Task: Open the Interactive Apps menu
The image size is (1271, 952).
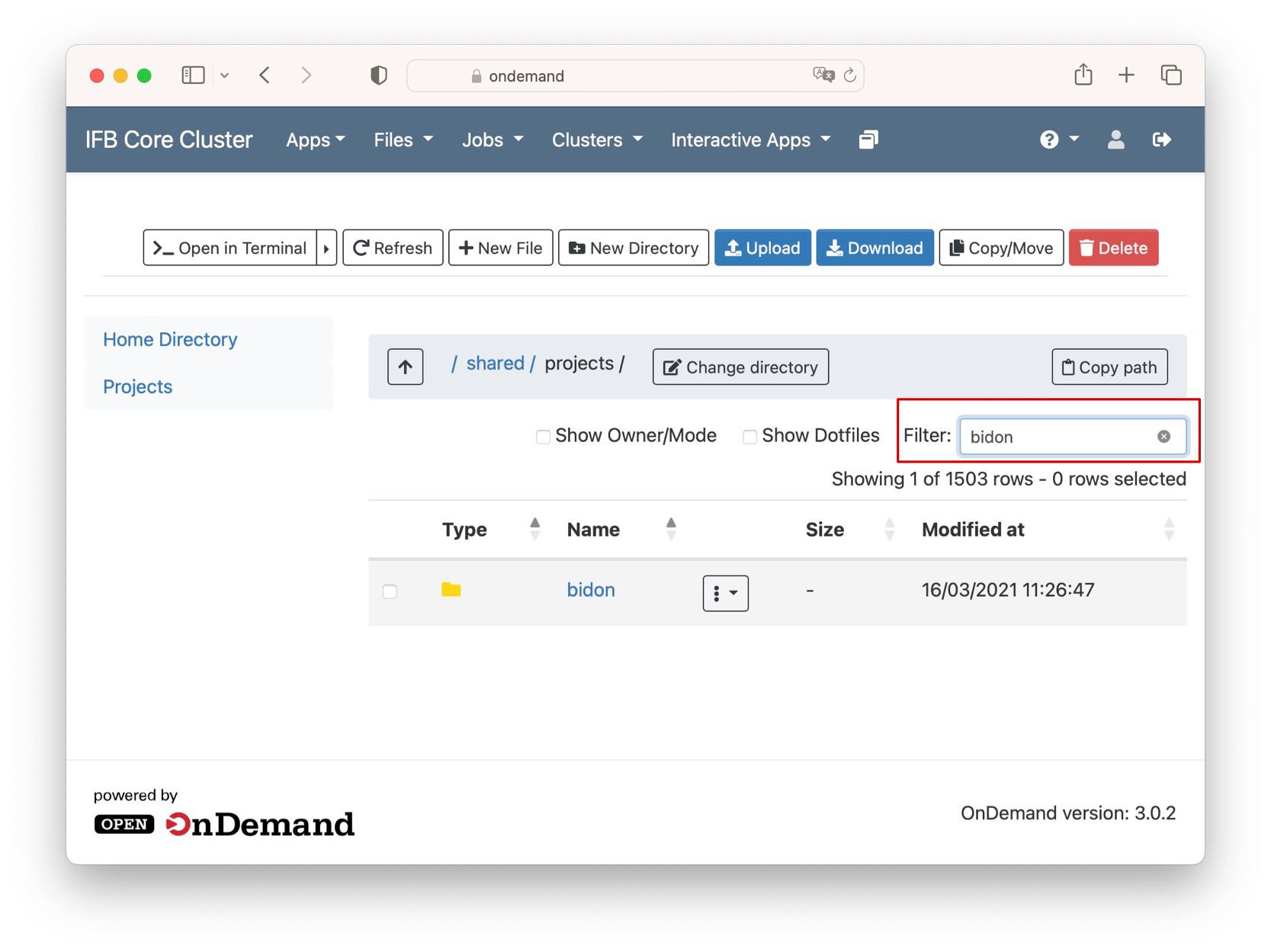Action: [750, 139]
